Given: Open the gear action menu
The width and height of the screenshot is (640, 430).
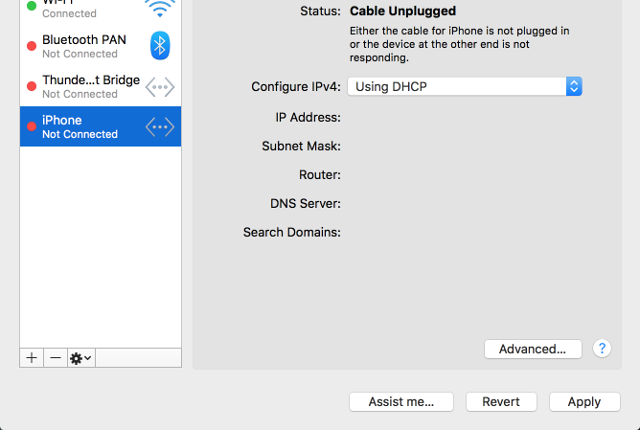Looking at the screenshot, I should (81, 358).
